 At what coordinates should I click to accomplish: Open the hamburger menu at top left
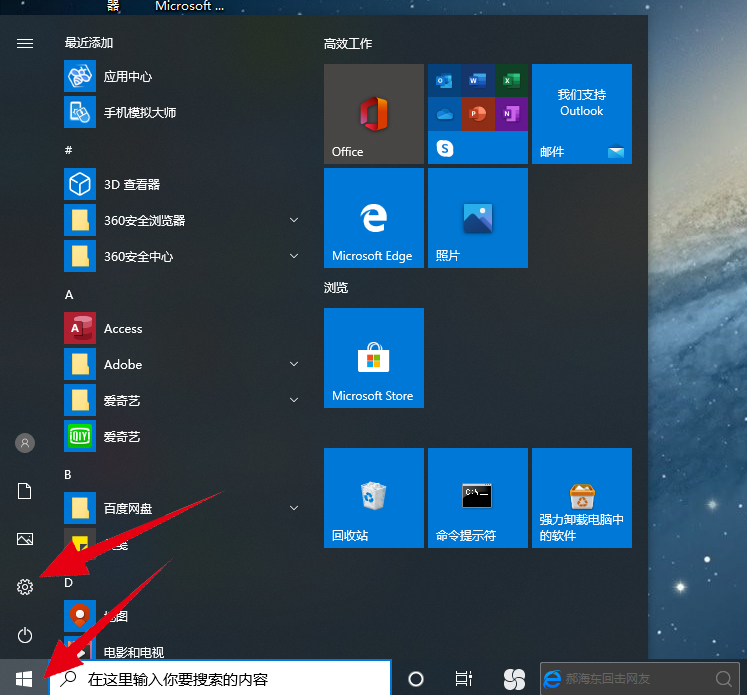tap(25, 43)
